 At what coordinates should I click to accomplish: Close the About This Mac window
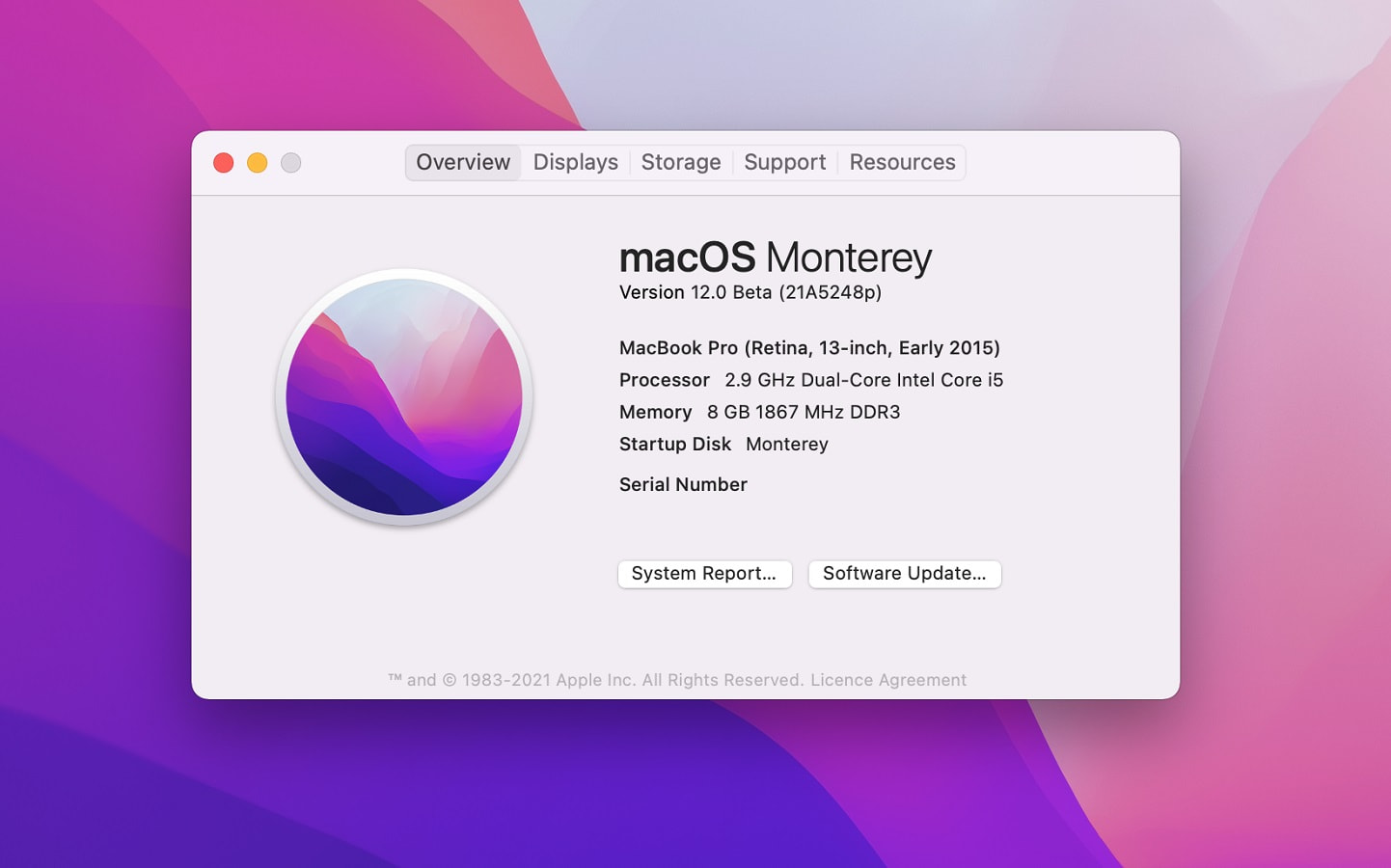click(x=224, y=163)
